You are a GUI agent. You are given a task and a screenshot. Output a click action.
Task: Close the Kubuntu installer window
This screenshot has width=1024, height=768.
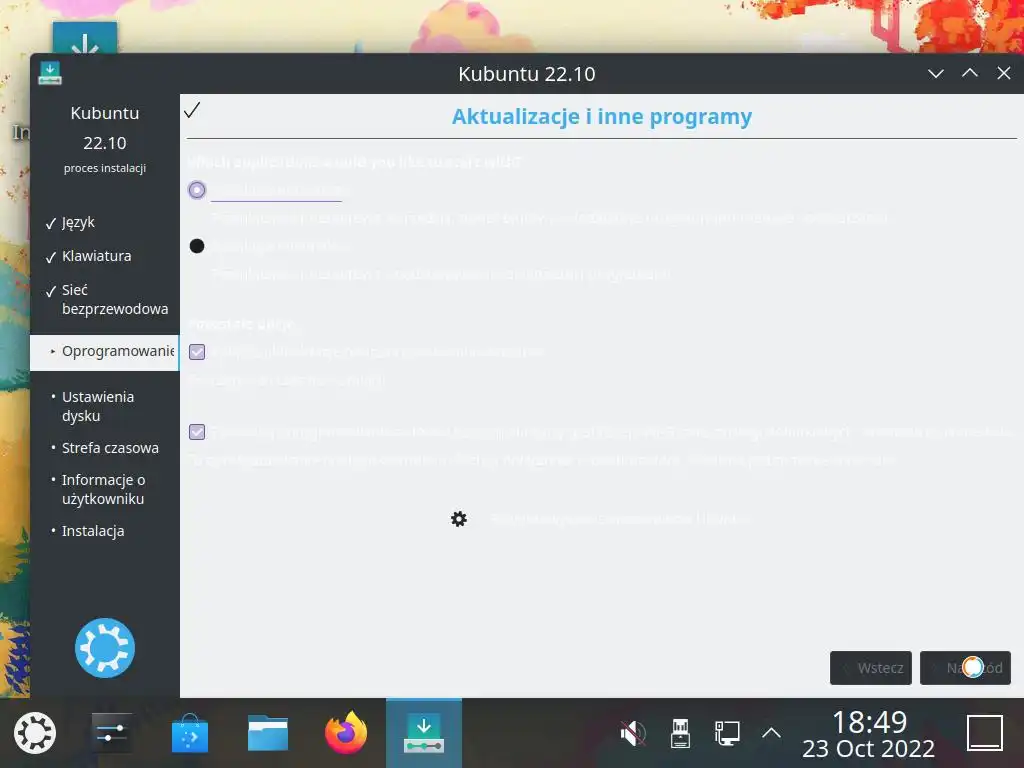tap(1004, 73)
